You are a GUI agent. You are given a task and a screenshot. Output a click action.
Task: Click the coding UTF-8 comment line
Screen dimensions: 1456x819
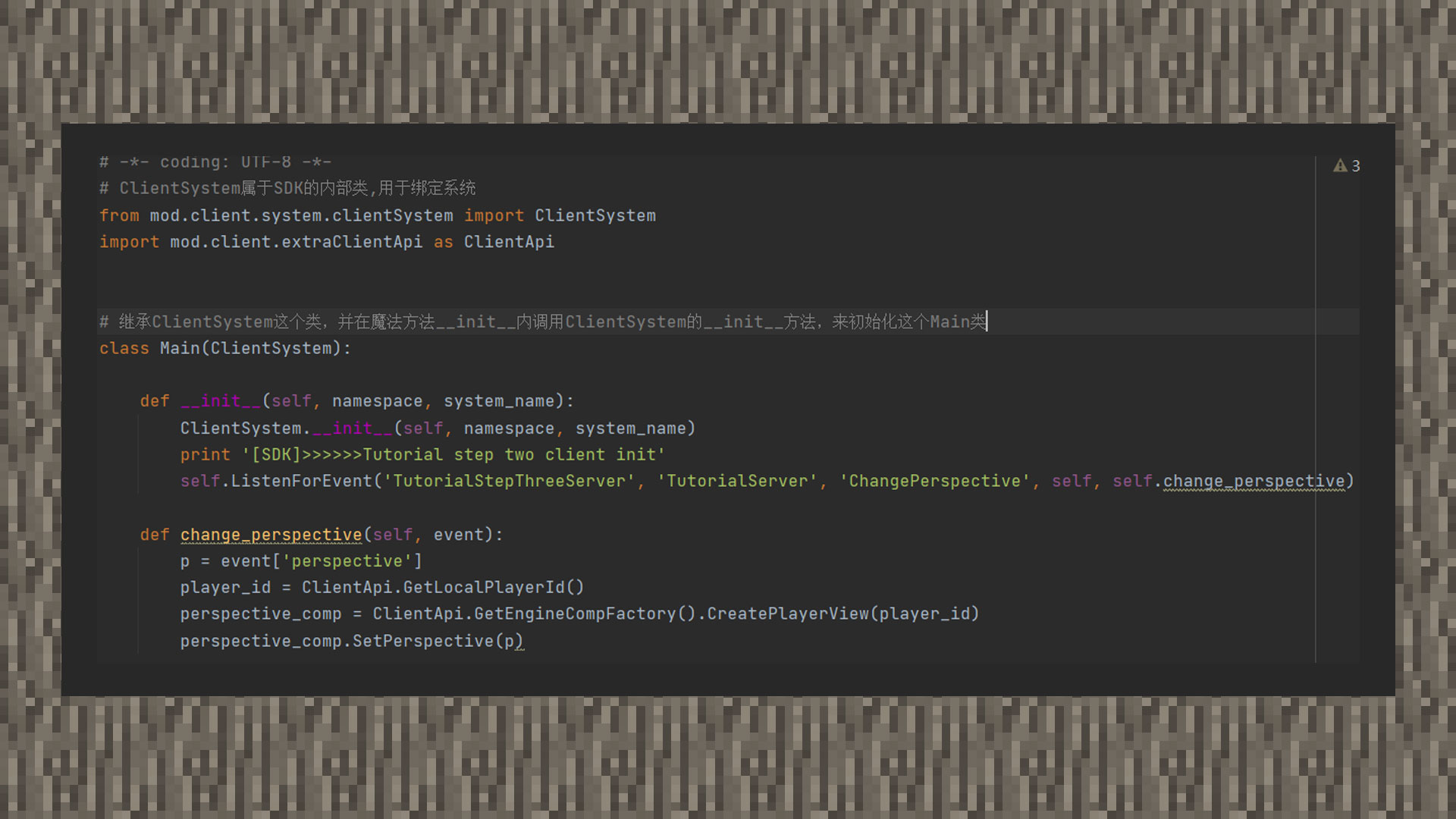pyautogui.click(x=215, y=162)
